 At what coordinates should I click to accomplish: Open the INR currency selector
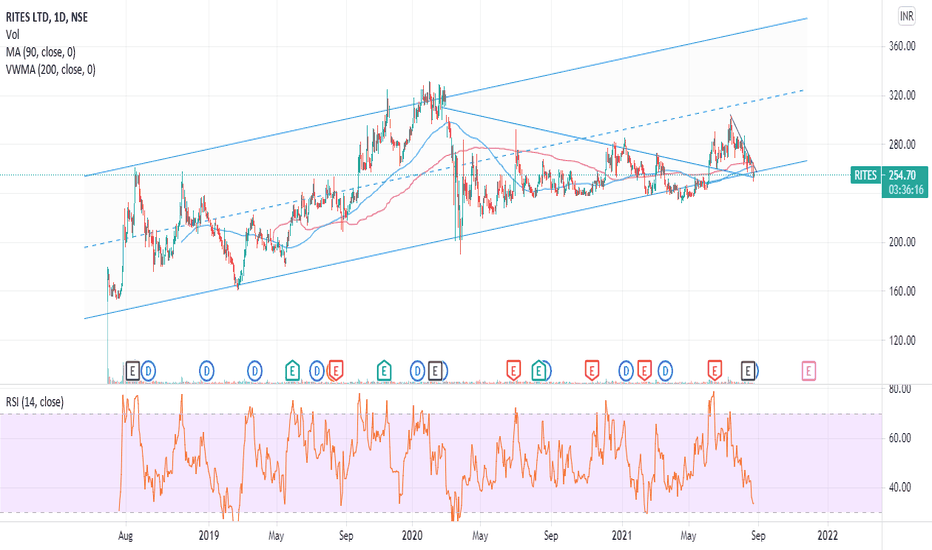point(906,16)
